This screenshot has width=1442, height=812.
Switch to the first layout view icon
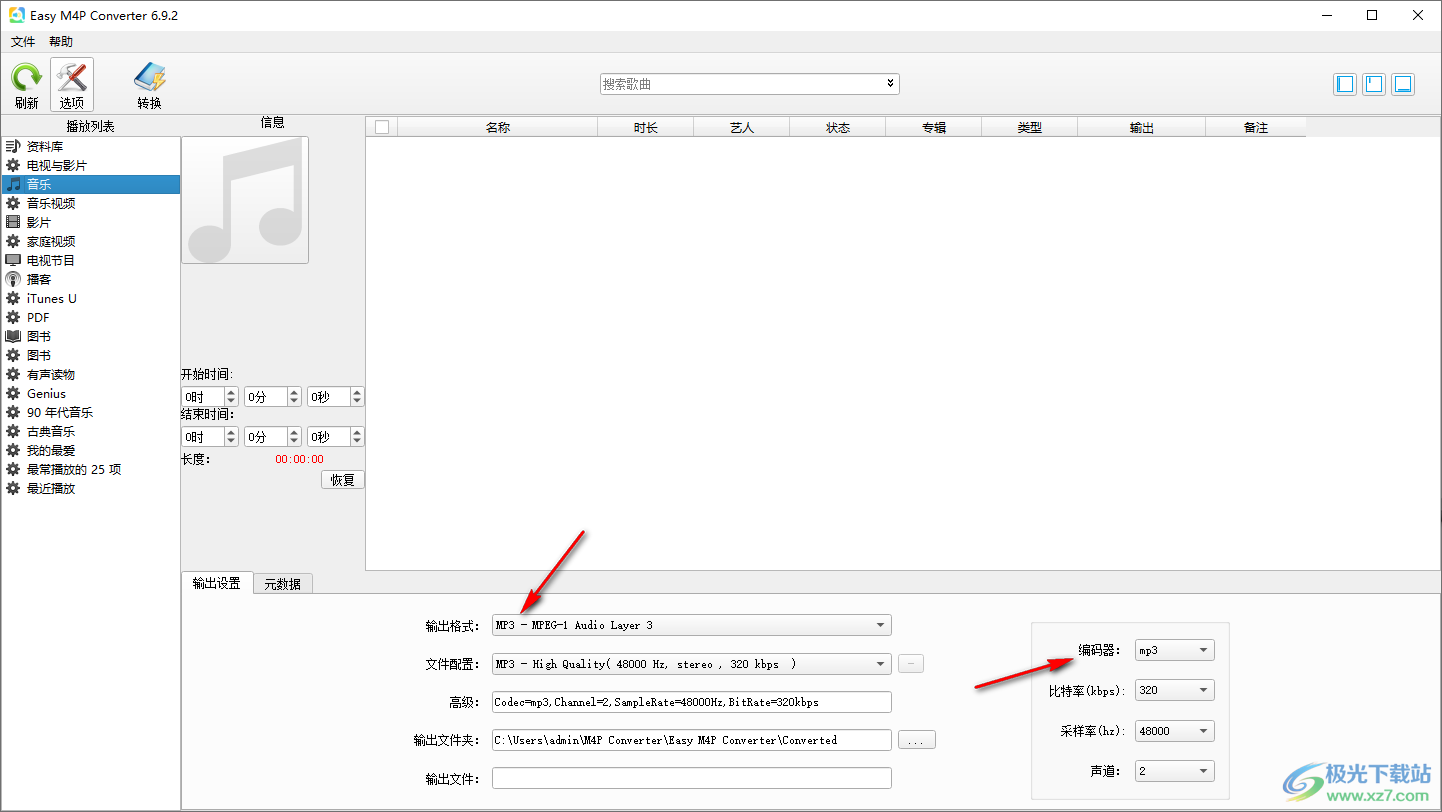point(1346,84)
